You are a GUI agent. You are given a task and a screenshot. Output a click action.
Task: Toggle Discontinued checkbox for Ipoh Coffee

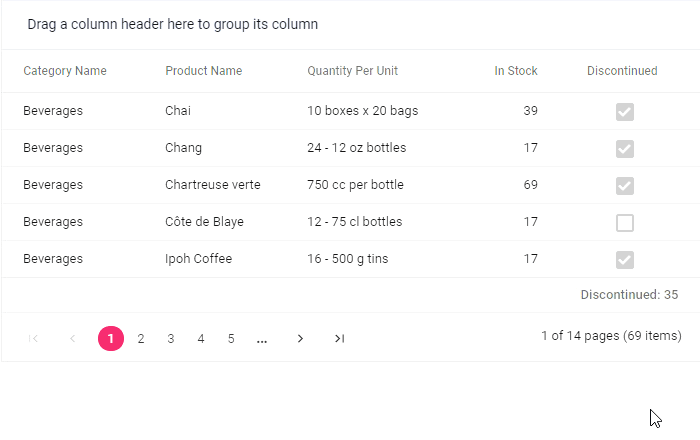625,259
